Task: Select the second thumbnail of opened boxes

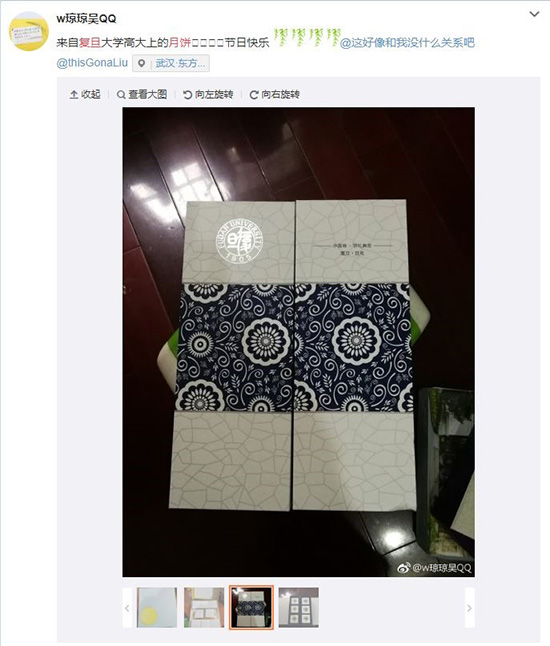Action: tap(204, 608)
